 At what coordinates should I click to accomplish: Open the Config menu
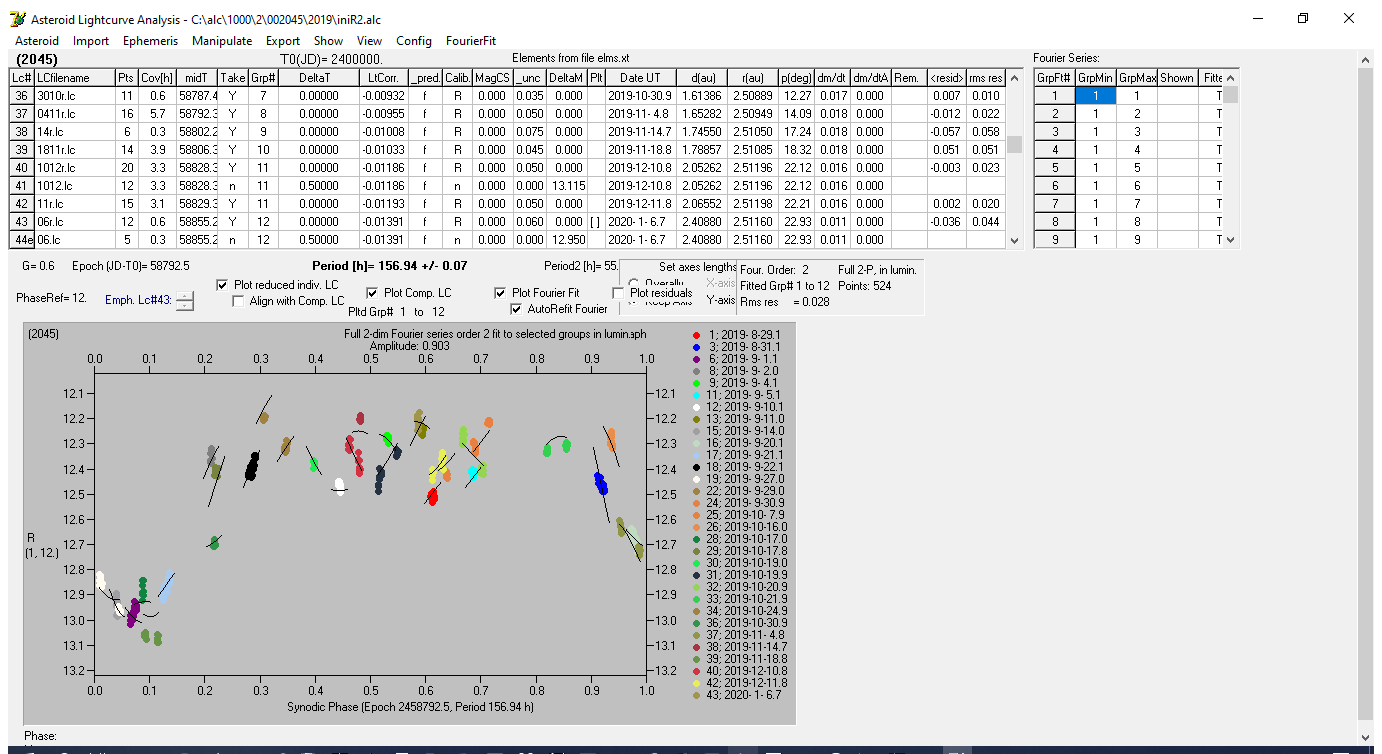414,41
